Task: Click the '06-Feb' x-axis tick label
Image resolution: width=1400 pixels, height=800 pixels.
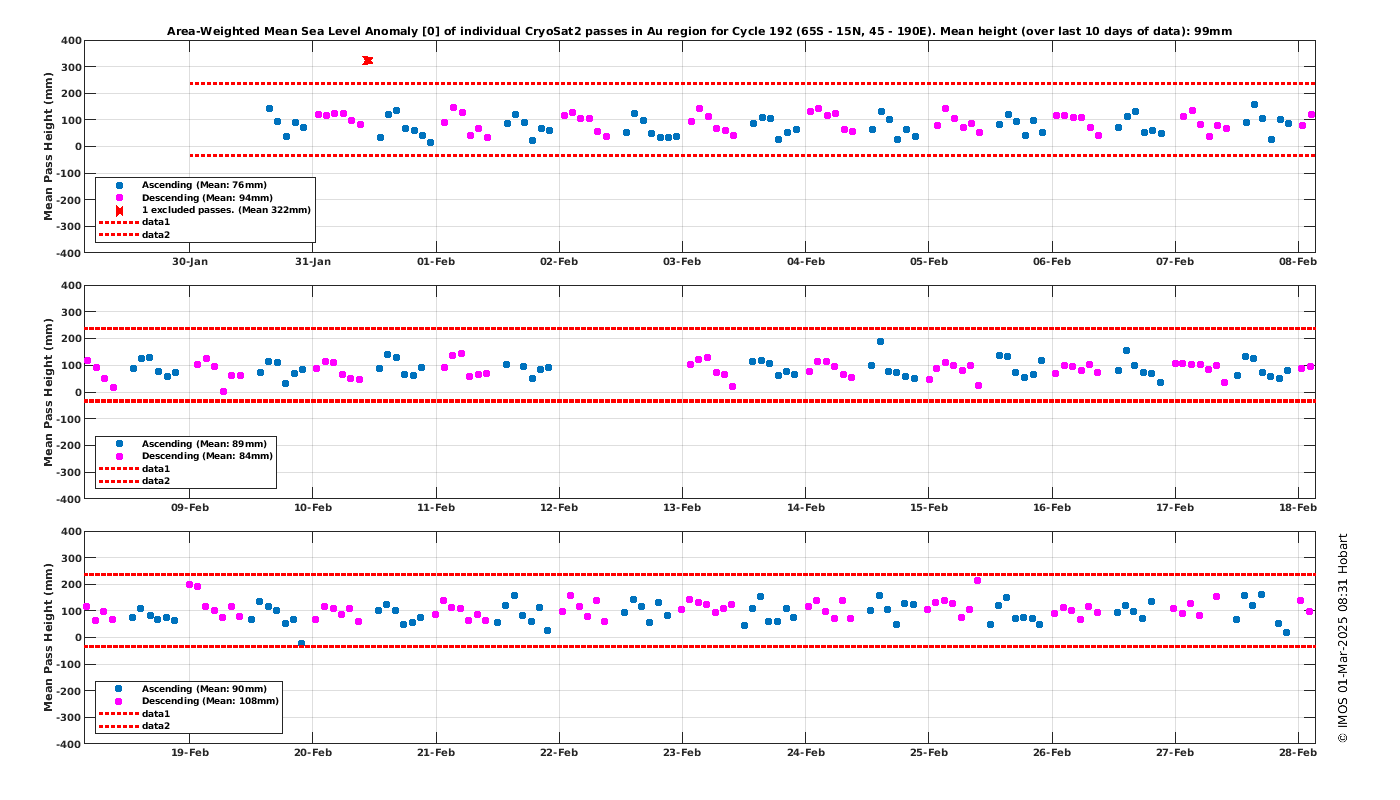Action: tap(1052, 262)
